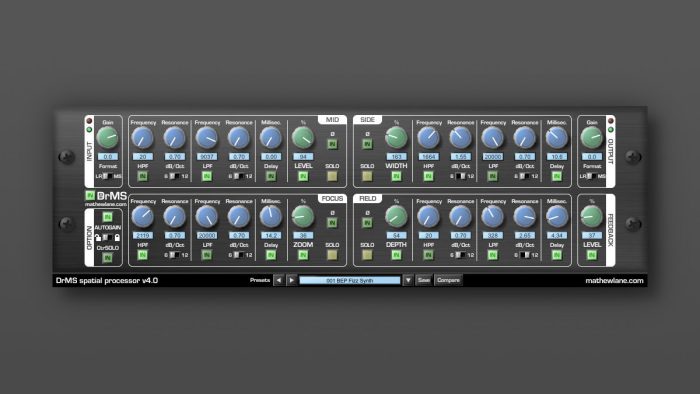This screenshot has height=394, width=700.
Task: Click the FIELD LPF Resonance knob
Action: click(x=525, y=217)
